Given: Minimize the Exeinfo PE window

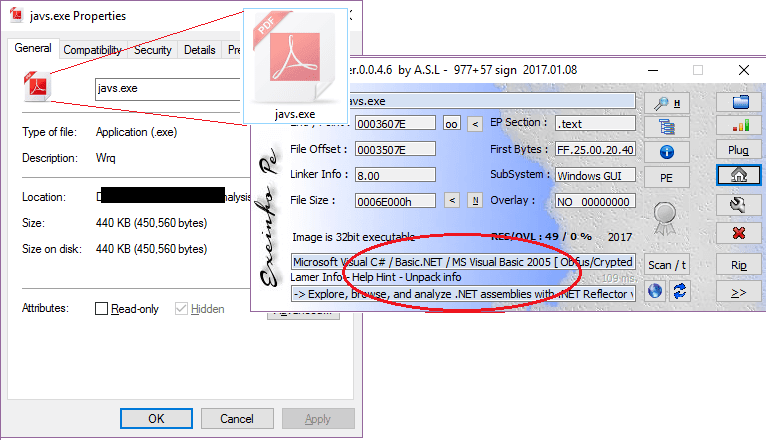Looking at the screenshot, I should coord(653,70).
